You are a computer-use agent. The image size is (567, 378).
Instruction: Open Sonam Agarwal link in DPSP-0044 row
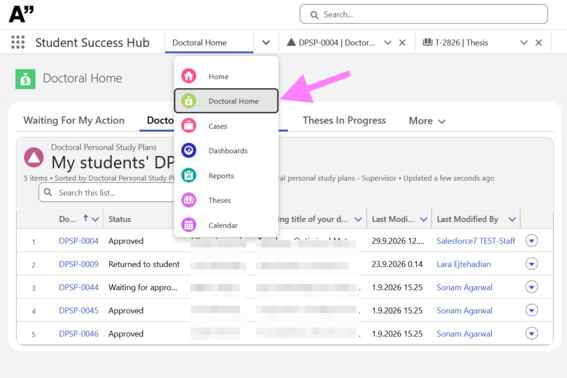coord(464,287)
